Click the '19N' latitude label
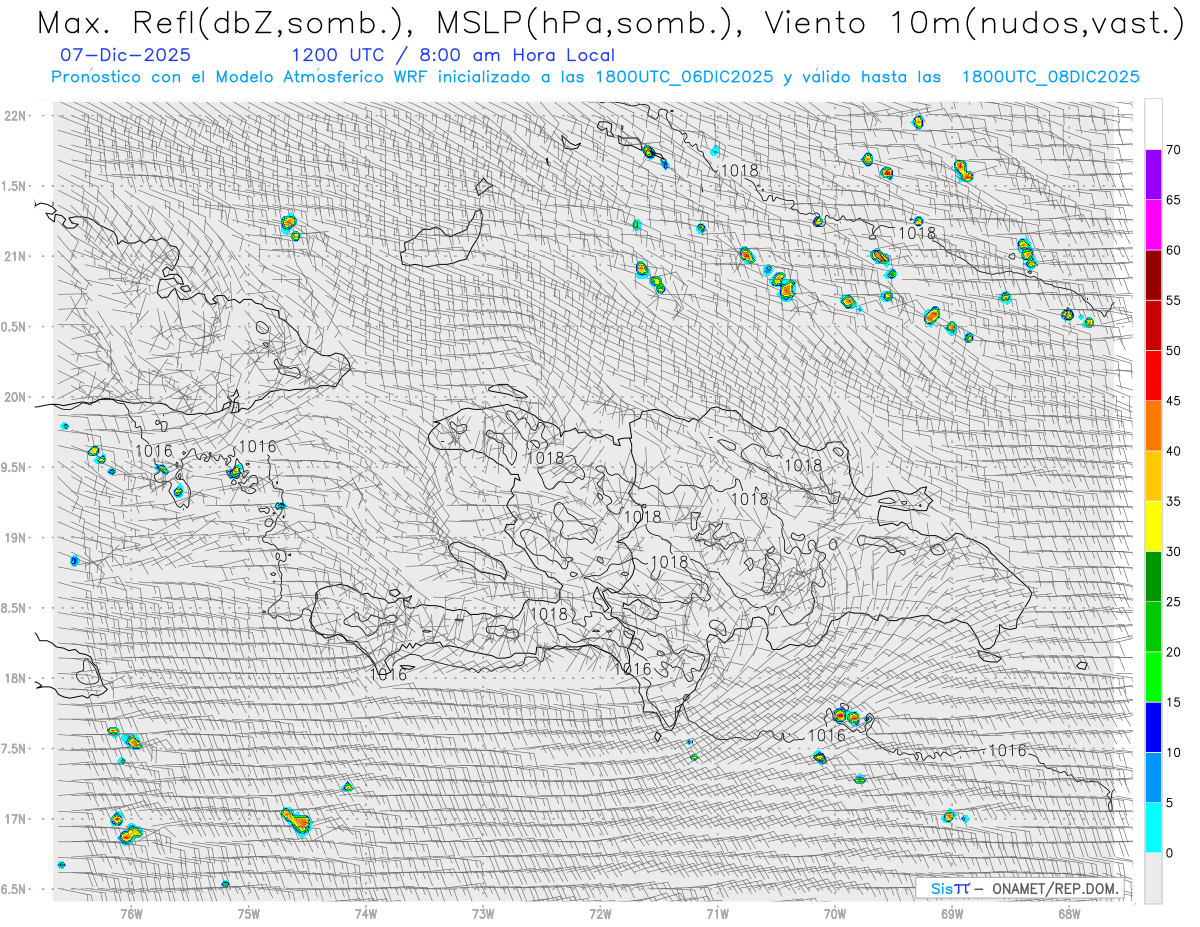This screenshot has height=927, width=1200. coord(17,538)
